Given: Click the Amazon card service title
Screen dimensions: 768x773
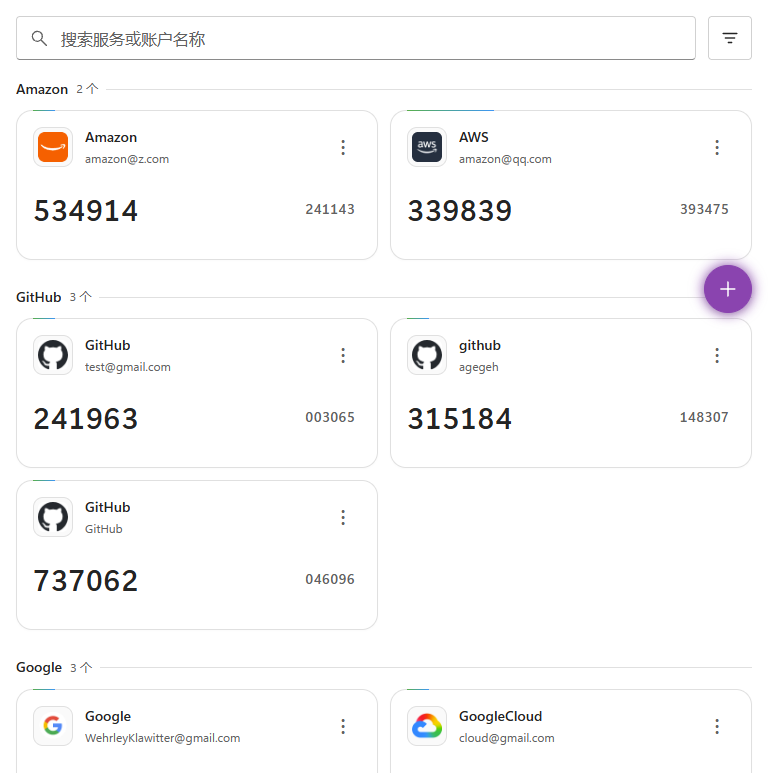Looking at the screenshot, I should [x=111, y=137].
